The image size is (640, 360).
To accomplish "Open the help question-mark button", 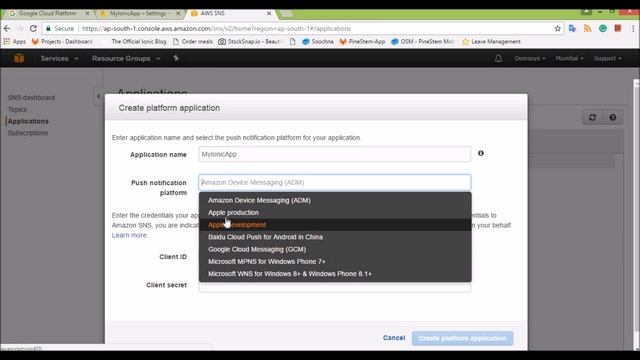I will pos(613,118).
